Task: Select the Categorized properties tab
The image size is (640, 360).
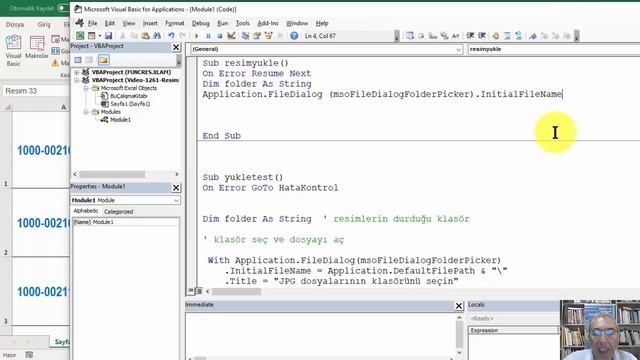Action: click(x=118, y=211)
